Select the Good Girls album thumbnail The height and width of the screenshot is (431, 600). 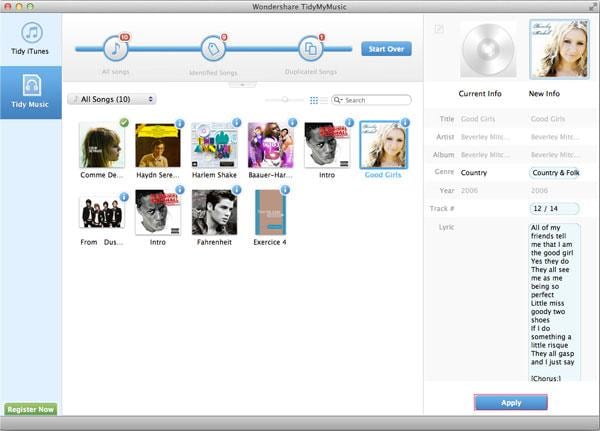383,145
